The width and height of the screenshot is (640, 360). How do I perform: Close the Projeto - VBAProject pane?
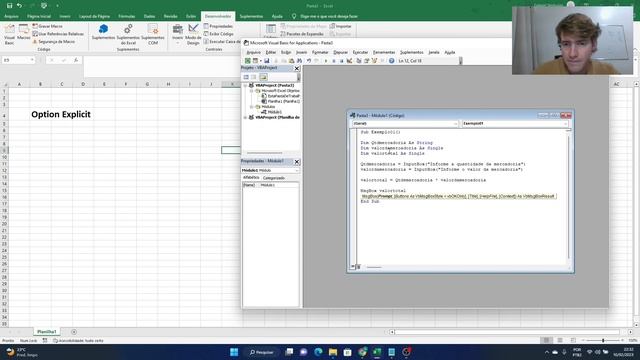point(297,68)
